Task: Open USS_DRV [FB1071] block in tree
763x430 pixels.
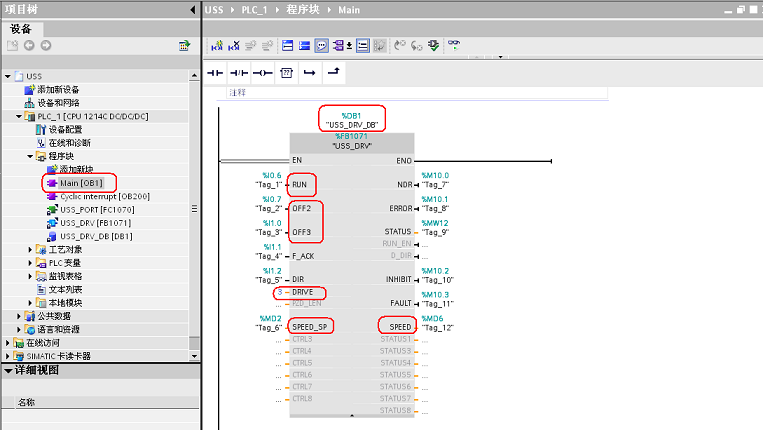Action: tap(94, 223)
